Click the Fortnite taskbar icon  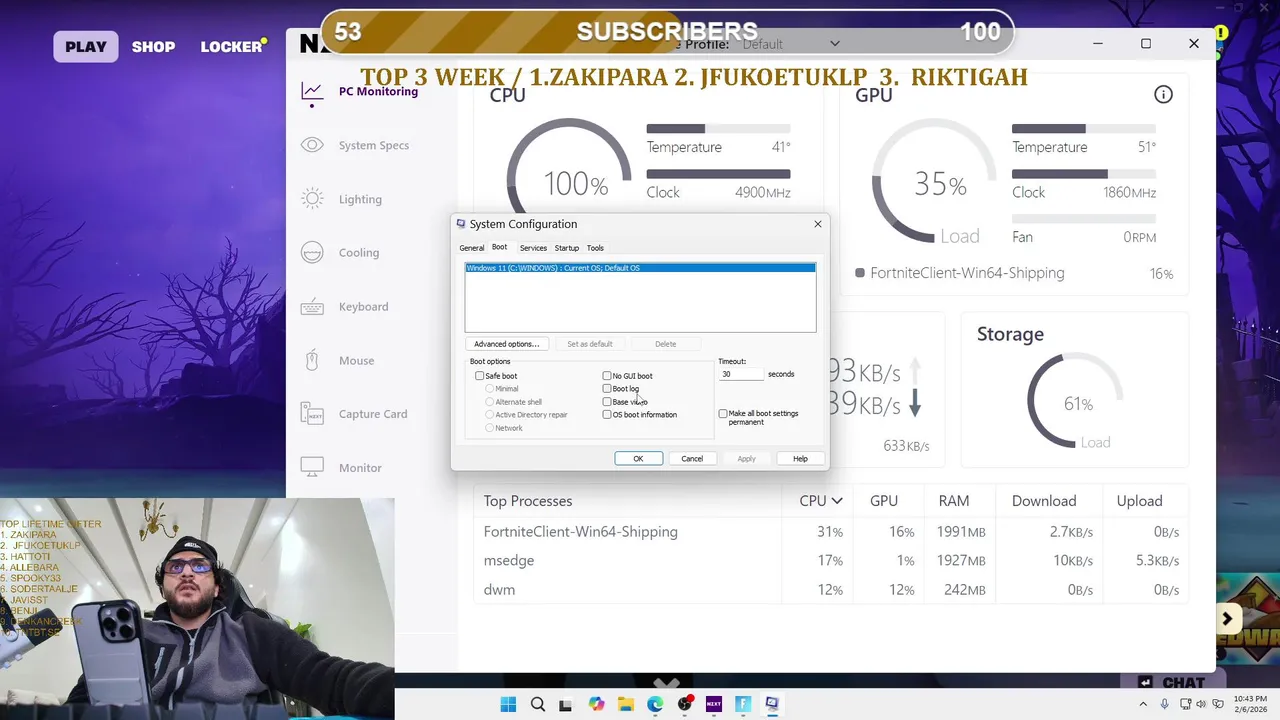(x=743, y=704)
